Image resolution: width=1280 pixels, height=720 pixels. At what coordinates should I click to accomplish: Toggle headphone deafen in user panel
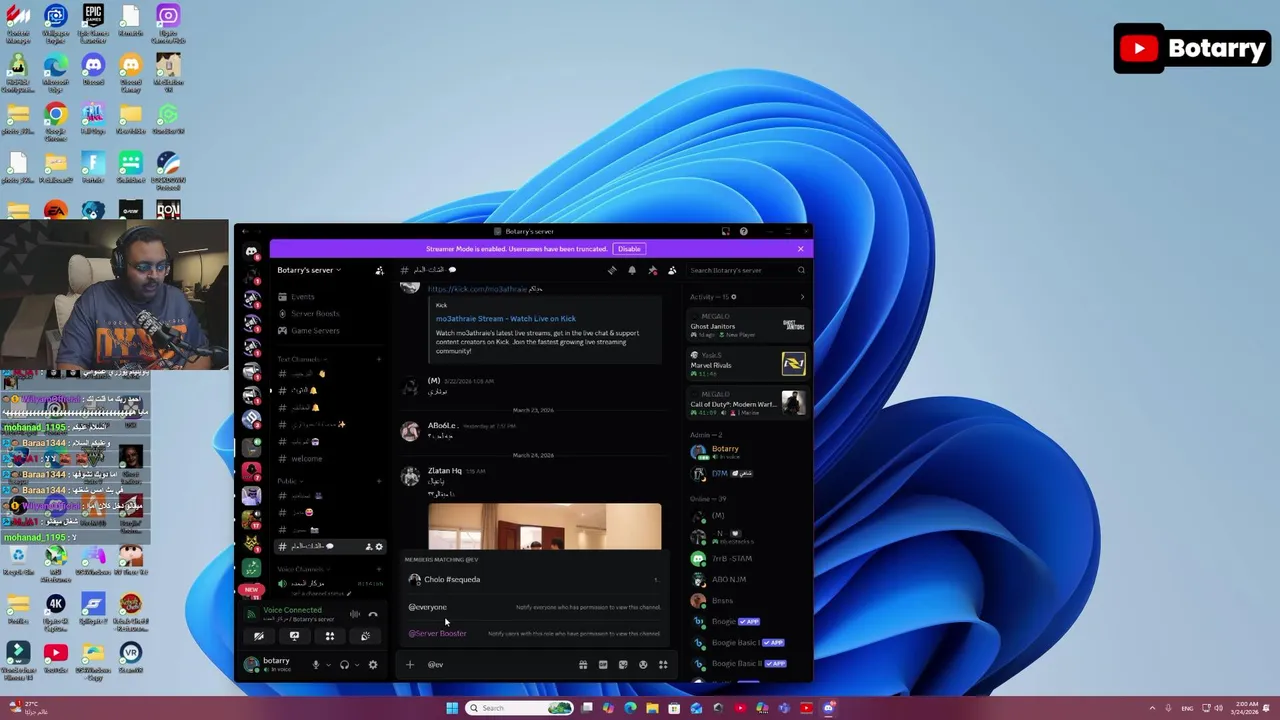point(344,665)
